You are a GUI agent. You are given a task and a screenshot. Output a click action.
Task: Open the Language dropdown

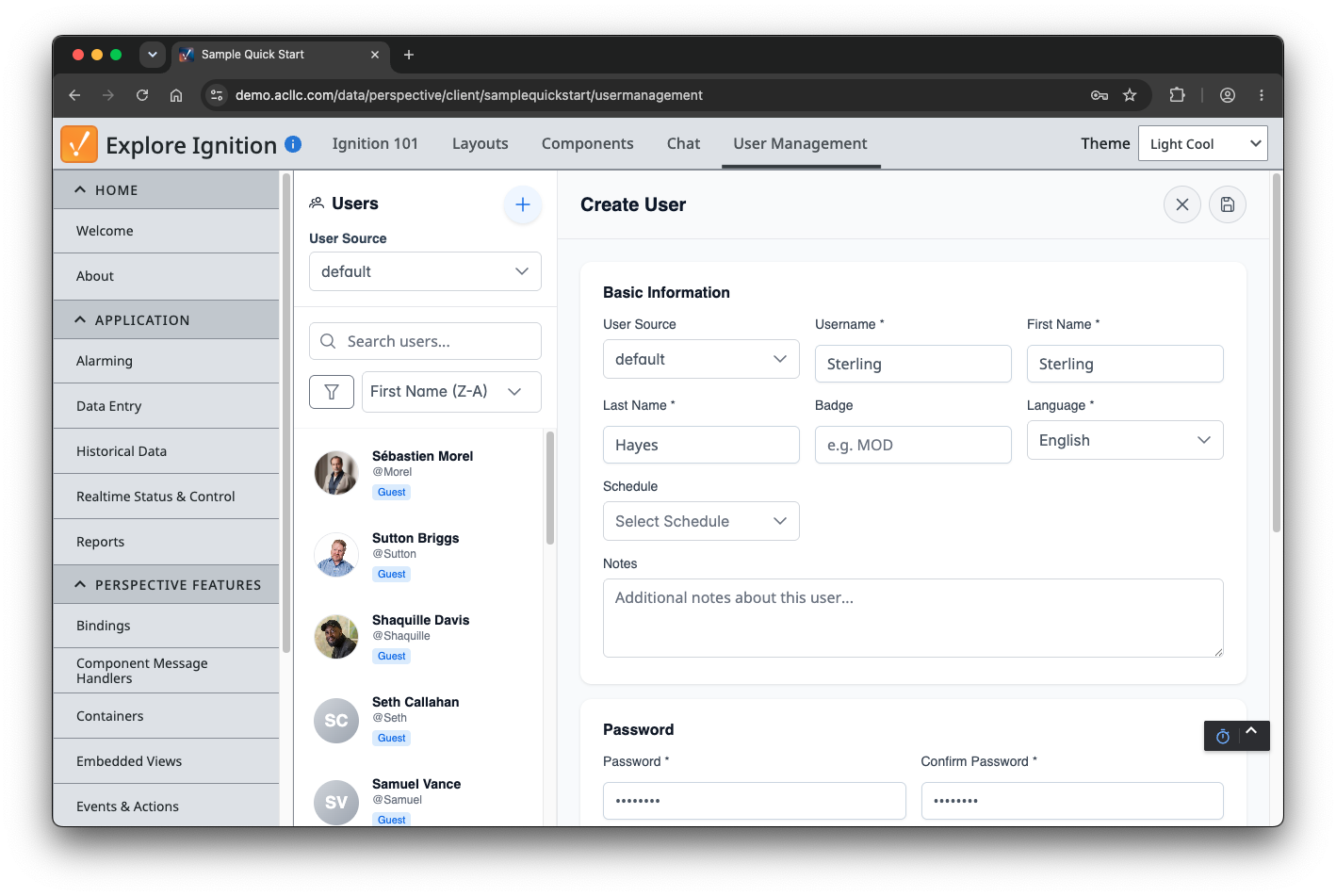click(1125, 440)
